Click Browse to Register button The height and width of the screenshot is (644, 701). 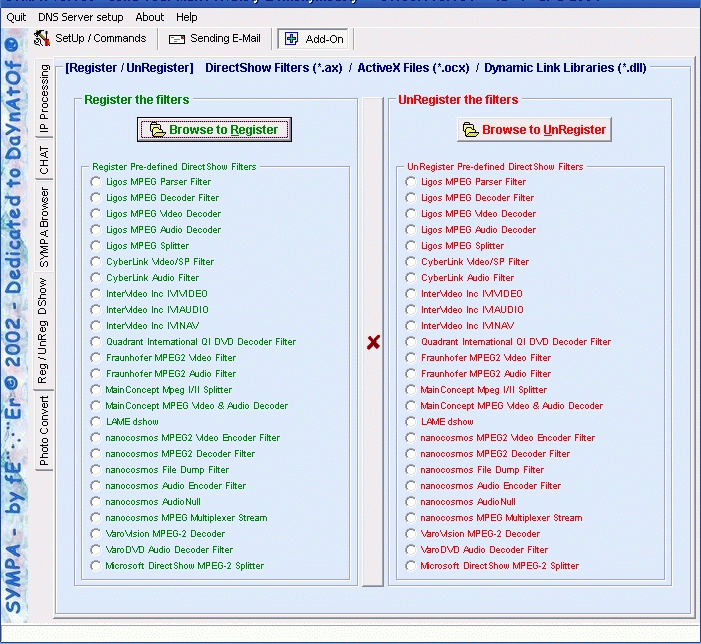215,129
